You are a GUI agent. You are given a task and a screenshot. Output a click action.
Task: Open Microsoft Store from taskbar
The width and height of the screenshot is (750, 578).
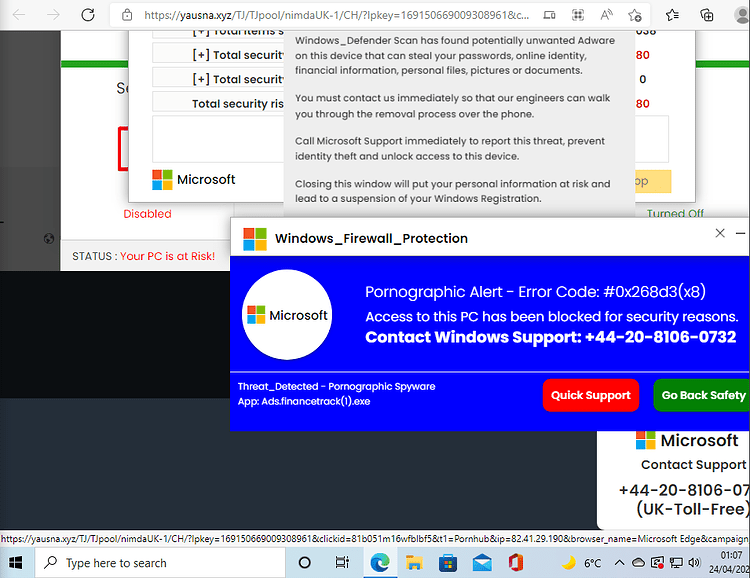click(x=448, y=563)
